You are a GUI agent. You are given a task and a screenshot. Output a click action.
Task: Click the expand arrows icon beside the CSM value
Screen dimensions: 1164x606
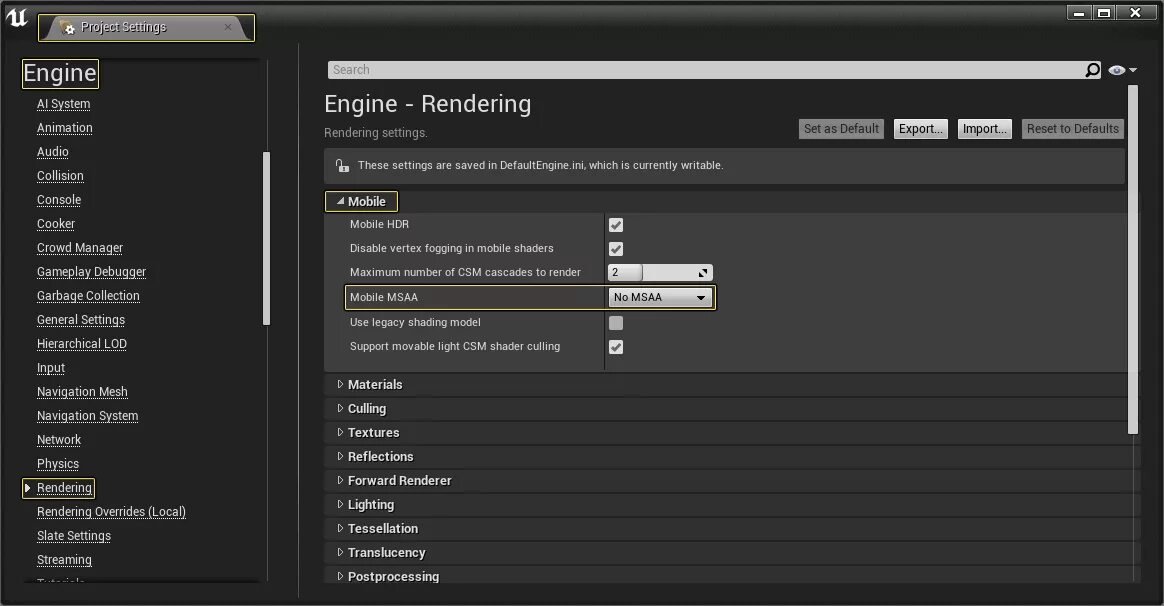pyautogui.click(x=703, y=272)
